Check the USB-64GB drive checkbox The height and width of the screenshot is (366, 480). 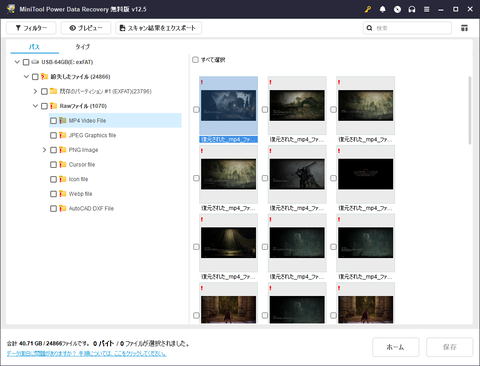(x=26, y=62)
